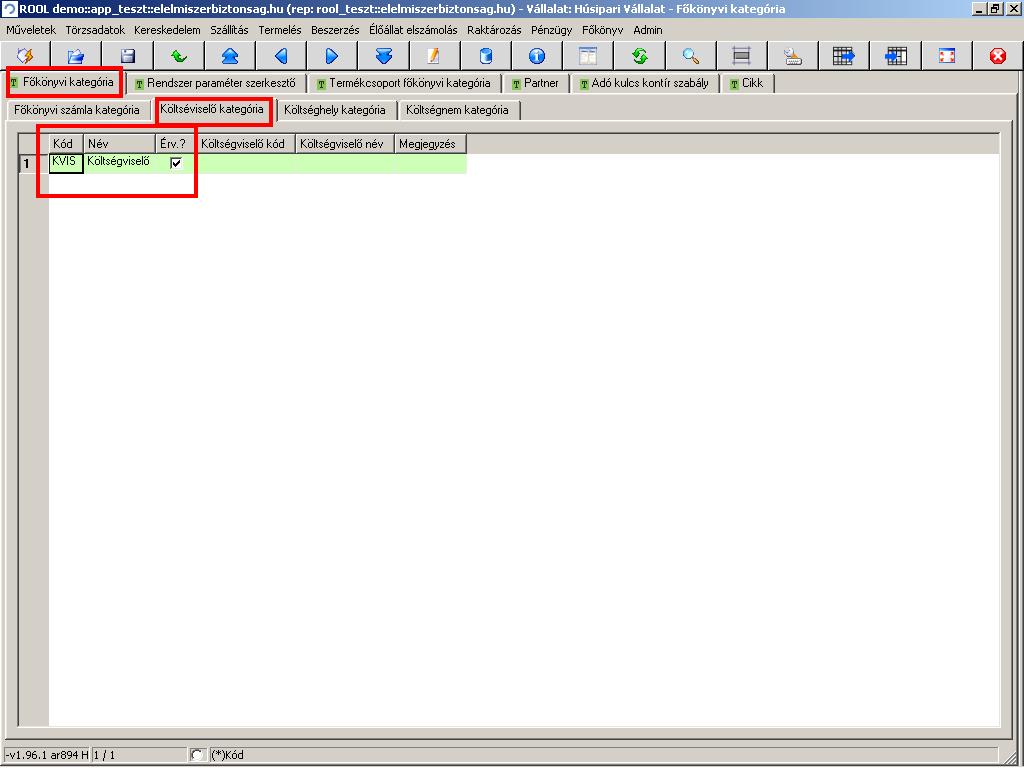Viewport: 1024px width, 768px height.
Task: Open Főkönyvi számla kategória subtab
Action: pos(77,110)
